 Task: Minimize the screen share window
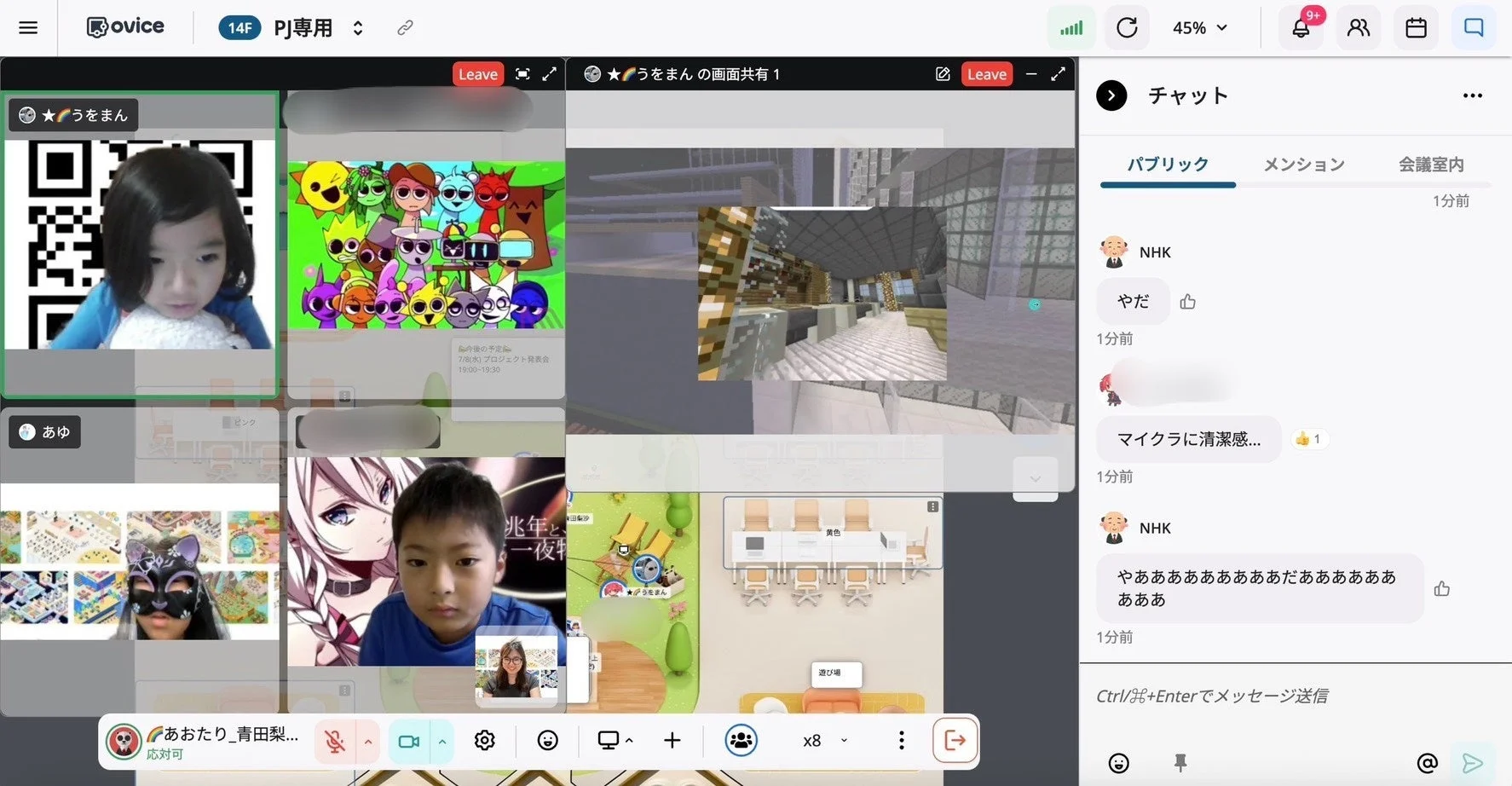1031,74
